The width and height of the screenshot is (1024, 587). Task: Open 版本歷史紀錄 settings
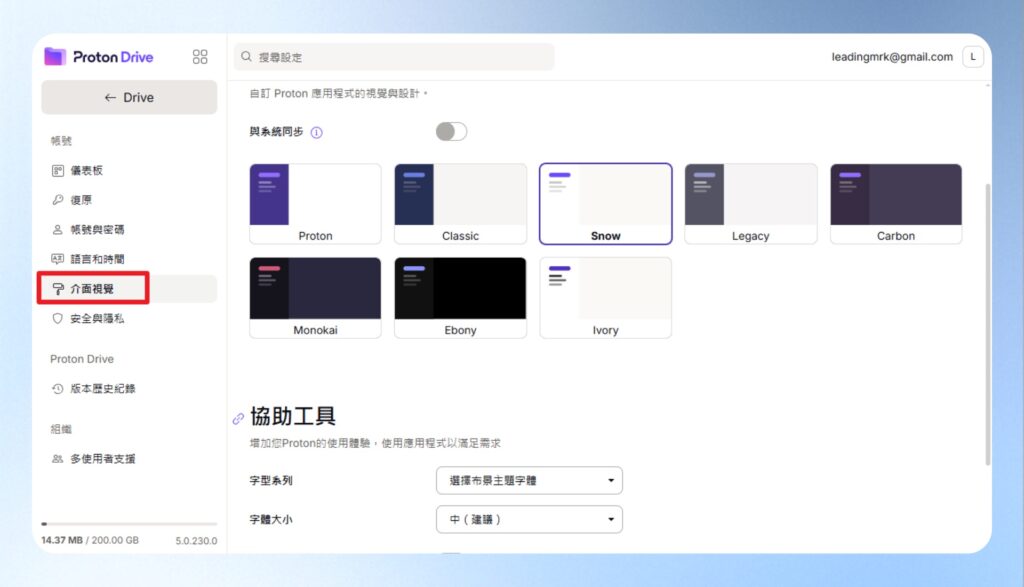(129, 389)
